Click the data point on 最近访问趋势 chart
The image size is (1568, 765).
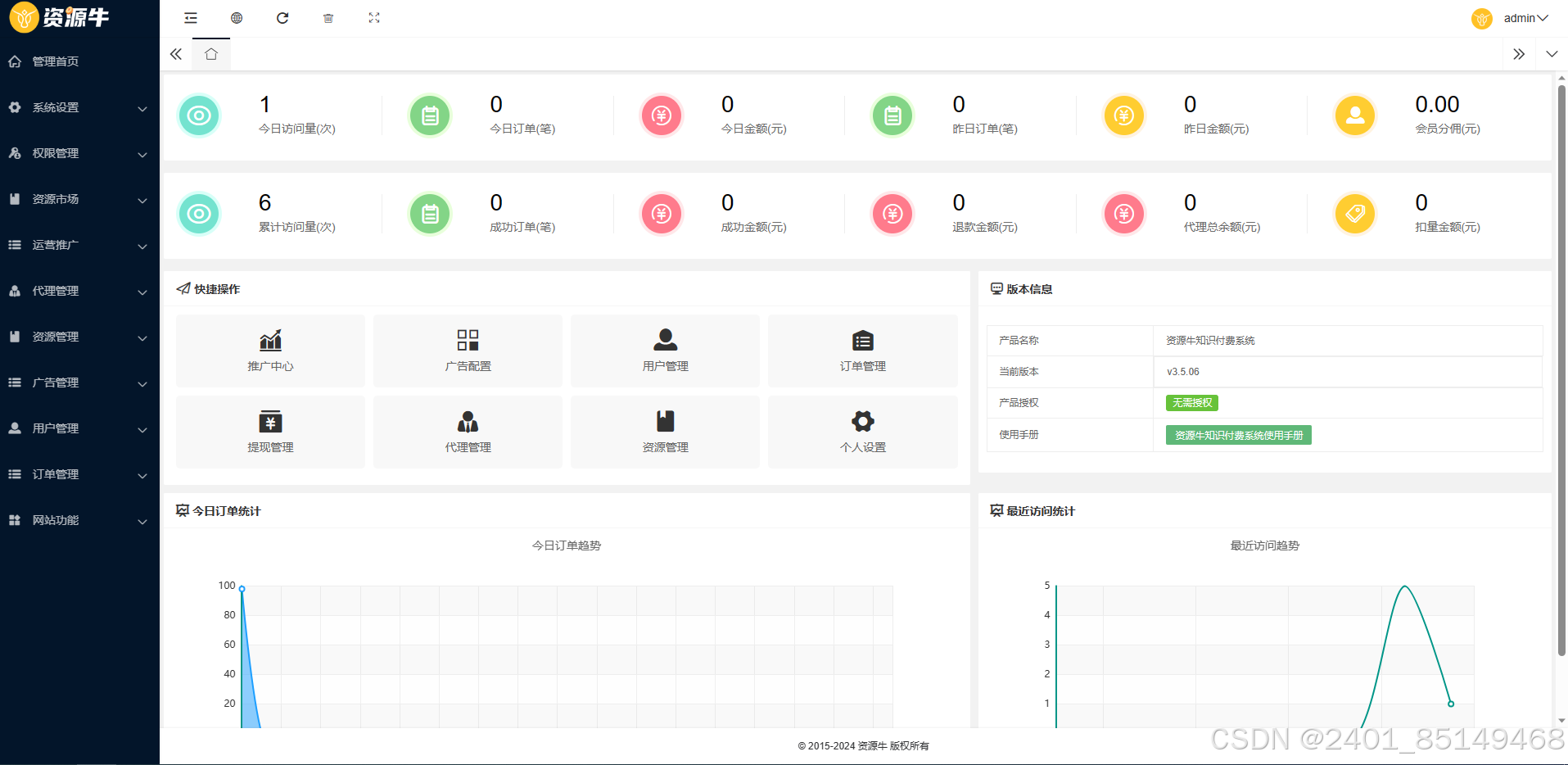[1451, 704]
